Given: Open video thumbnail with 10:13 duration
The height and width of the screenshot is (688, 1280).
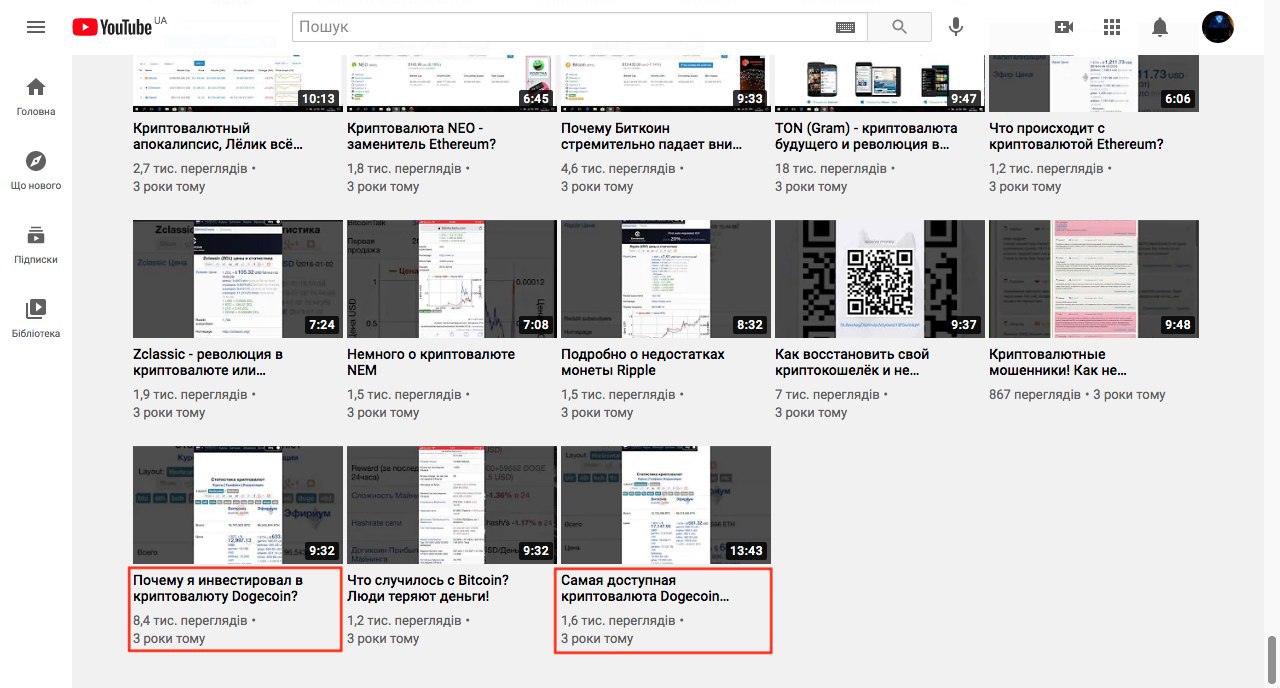Looking at the screenshot, I should coord(238,82).
